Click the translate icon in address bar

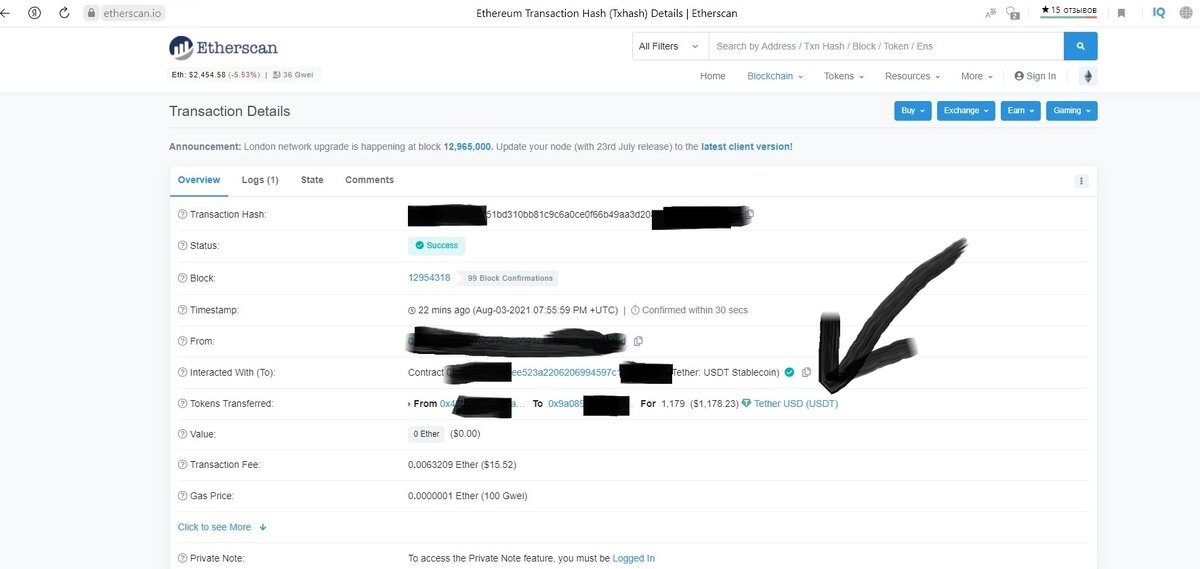pos(991,13)
